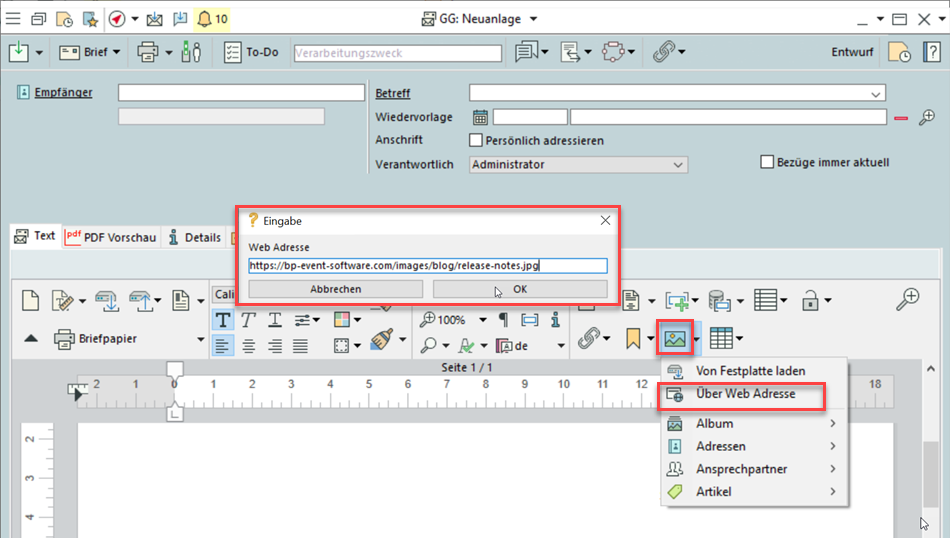This screenshot has height=538, width=950.
Task: Click the Web Adresse input field
Action: point(427,266)
